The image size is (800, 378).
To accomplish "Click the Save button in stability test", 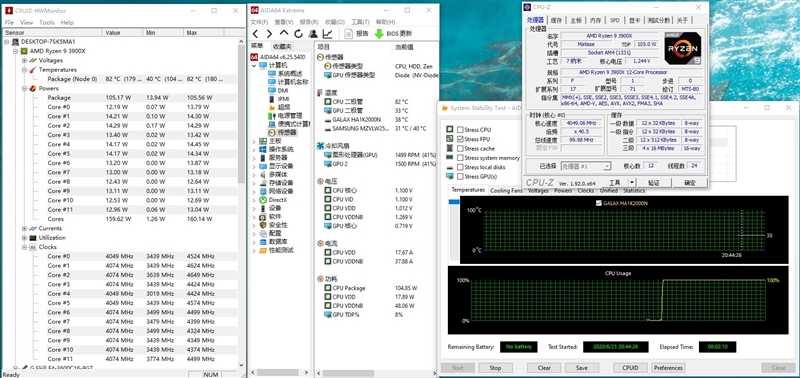I will pos(581,367).
